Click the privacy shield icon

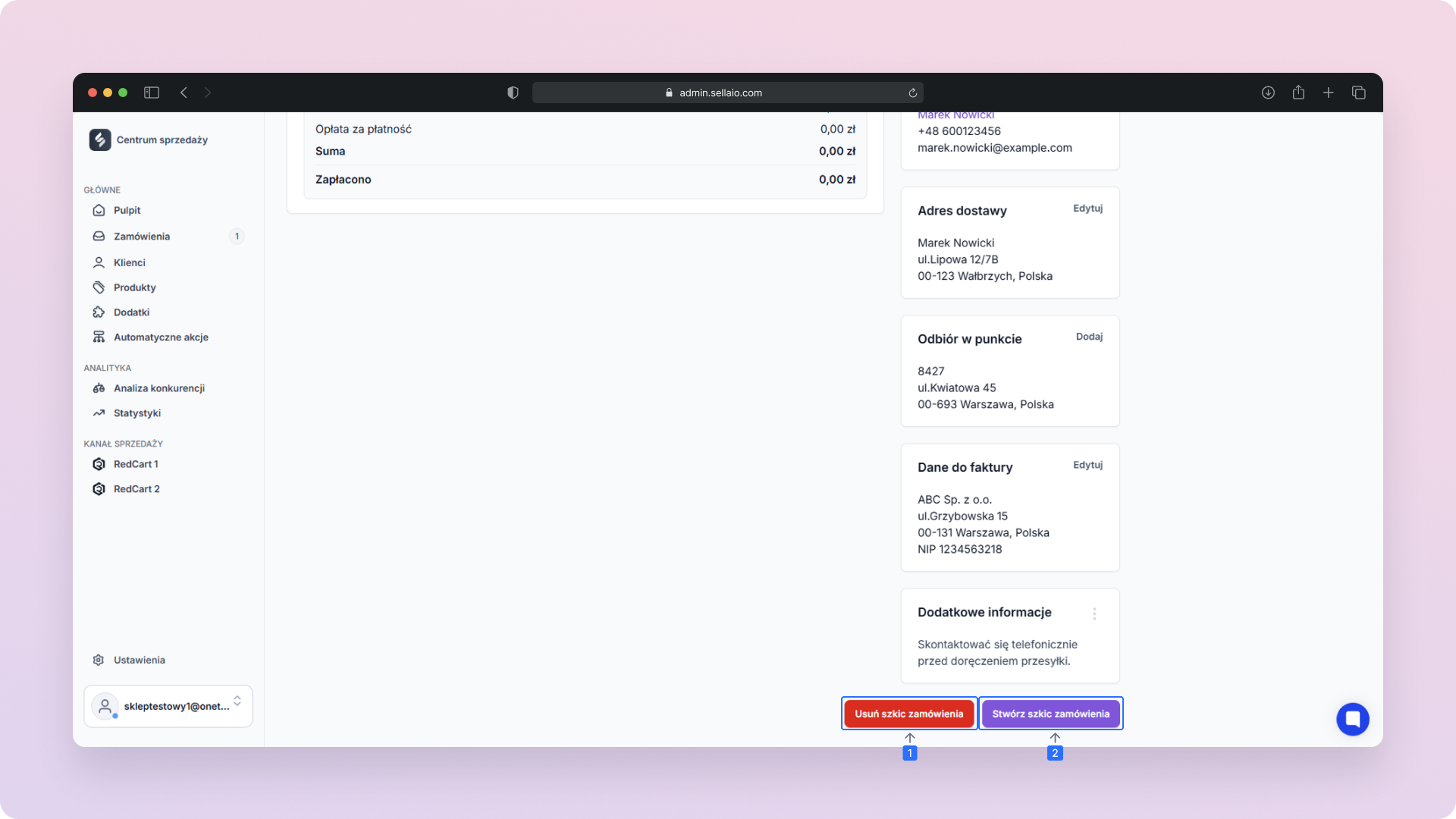pos(513,93)
